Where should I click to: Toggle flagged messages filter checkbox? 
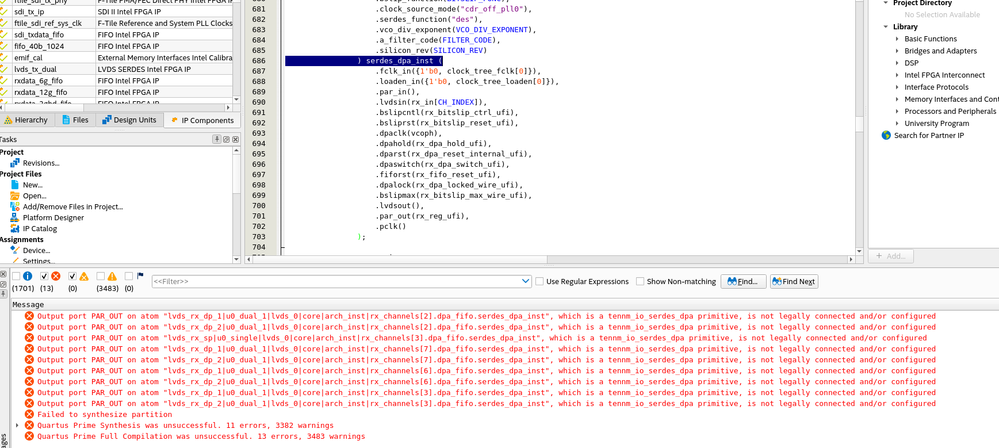coord(129,277)
